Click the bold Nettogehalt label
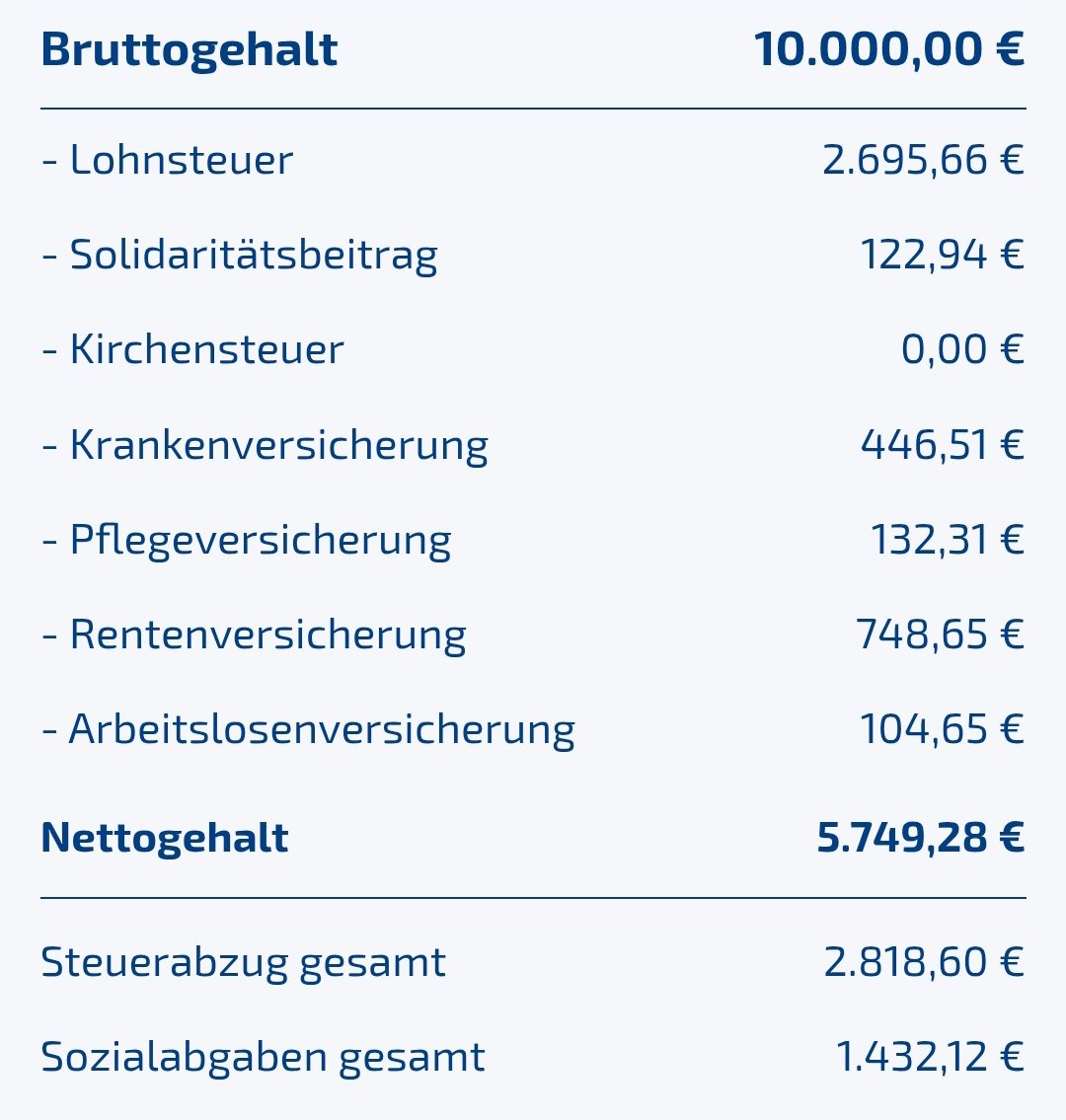Image resolution: width=1066 pixels, height=1120 pixels. pyautogui.click(x=165, y=838)
